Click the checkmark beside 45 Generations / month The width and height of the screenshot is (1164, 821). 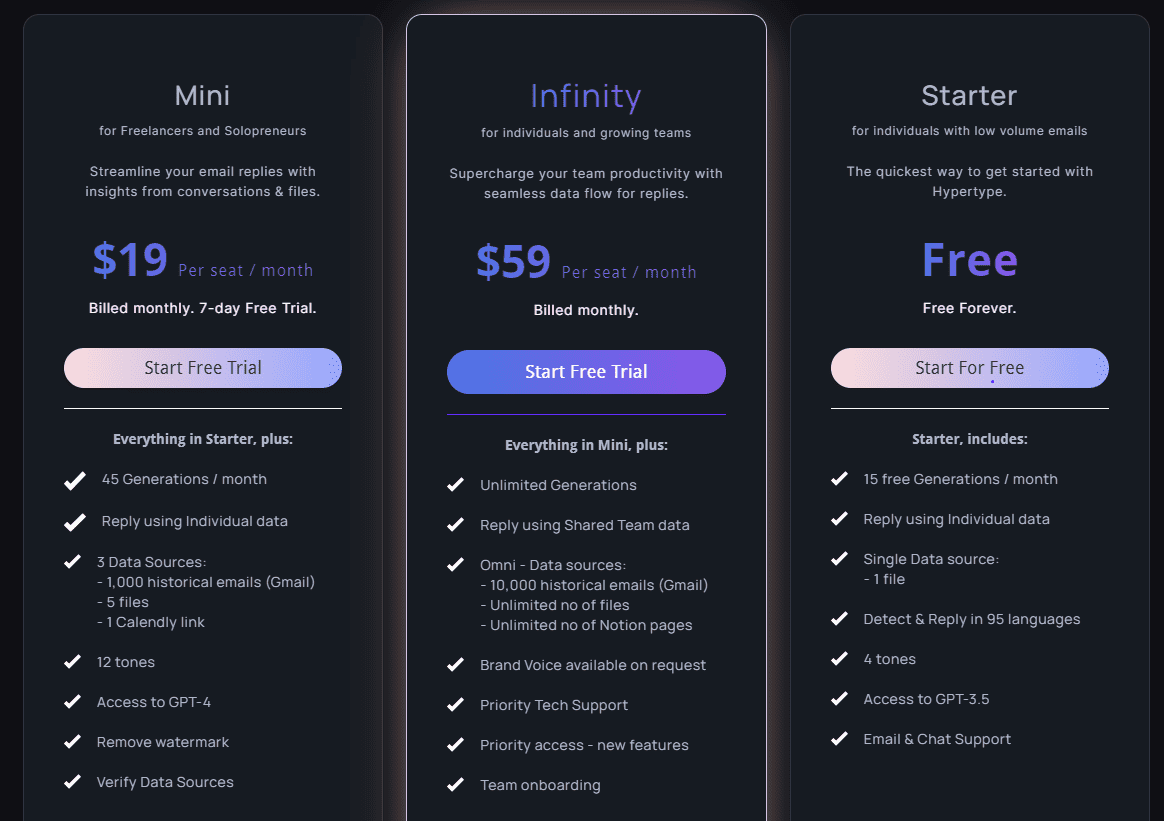[74, 480]
